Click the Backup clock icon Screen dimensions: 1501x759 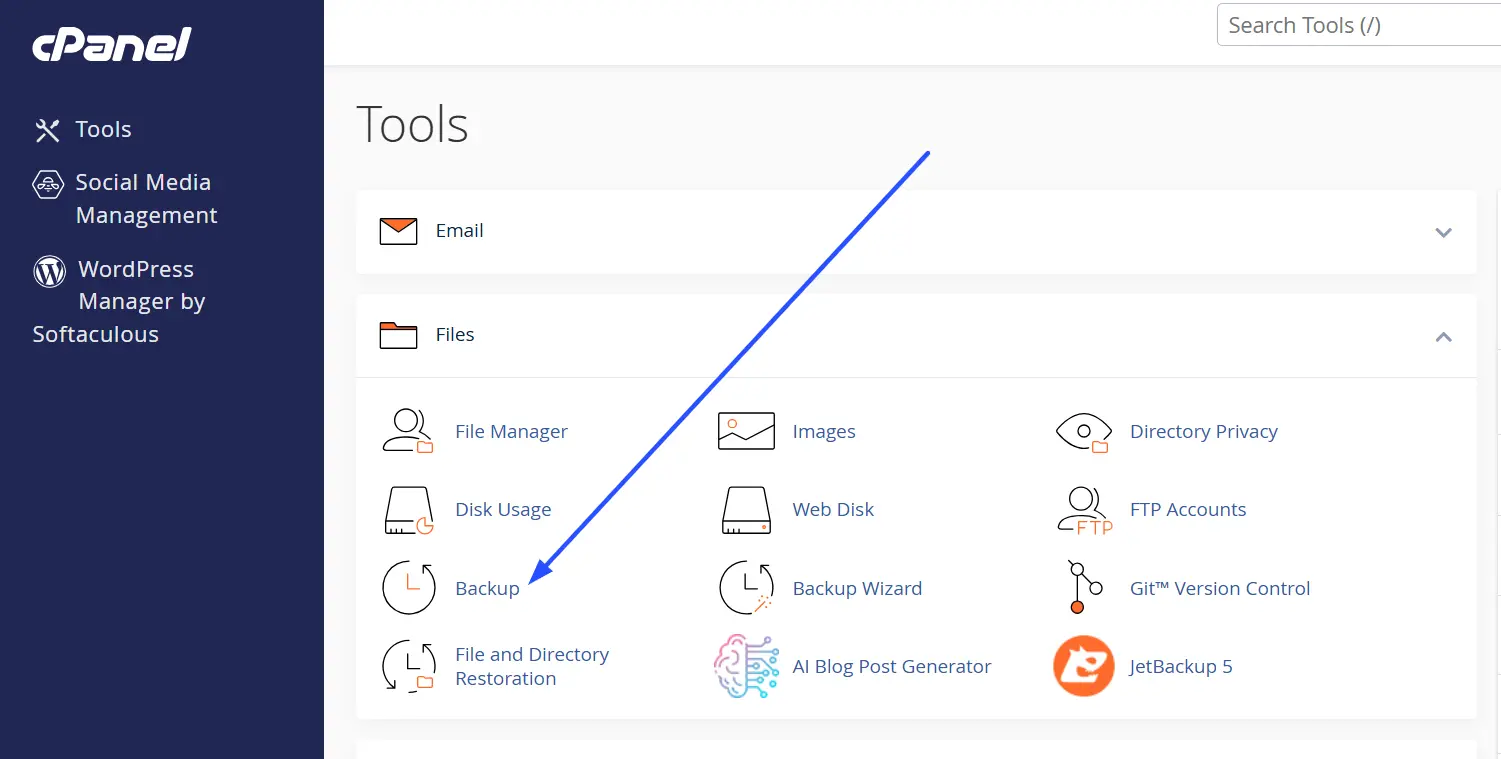coord(409,588)
